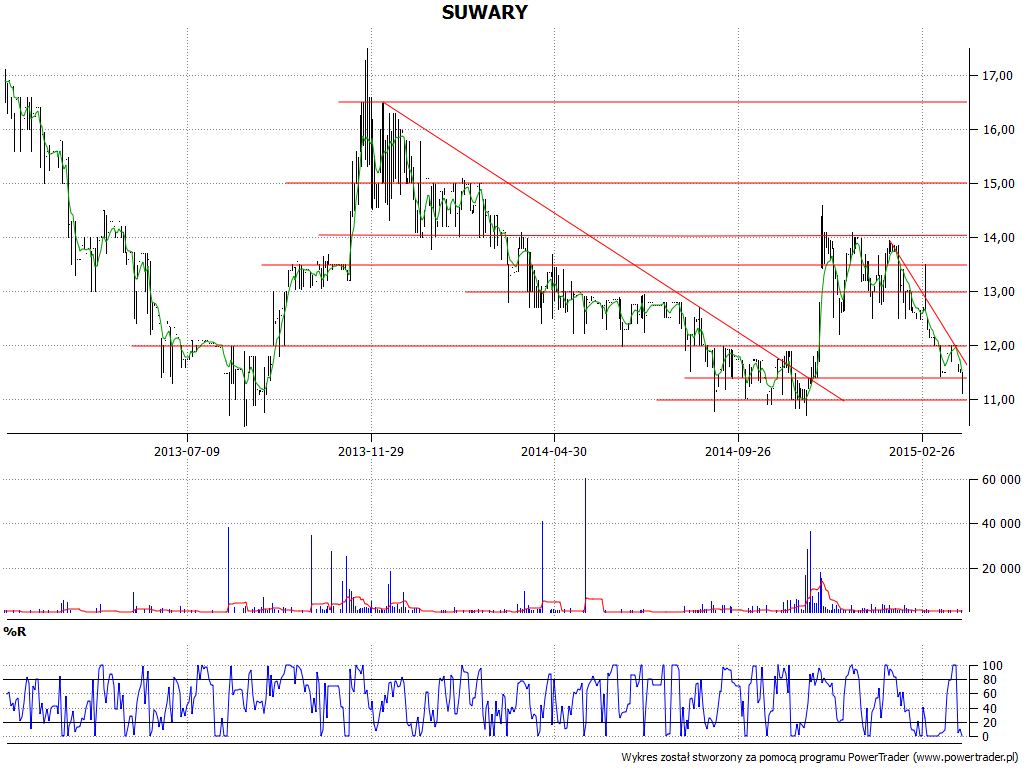Viewport: 1024px width, 768px height.
Task: Click the 15,00 price axis label
Action: click(999, 184)
